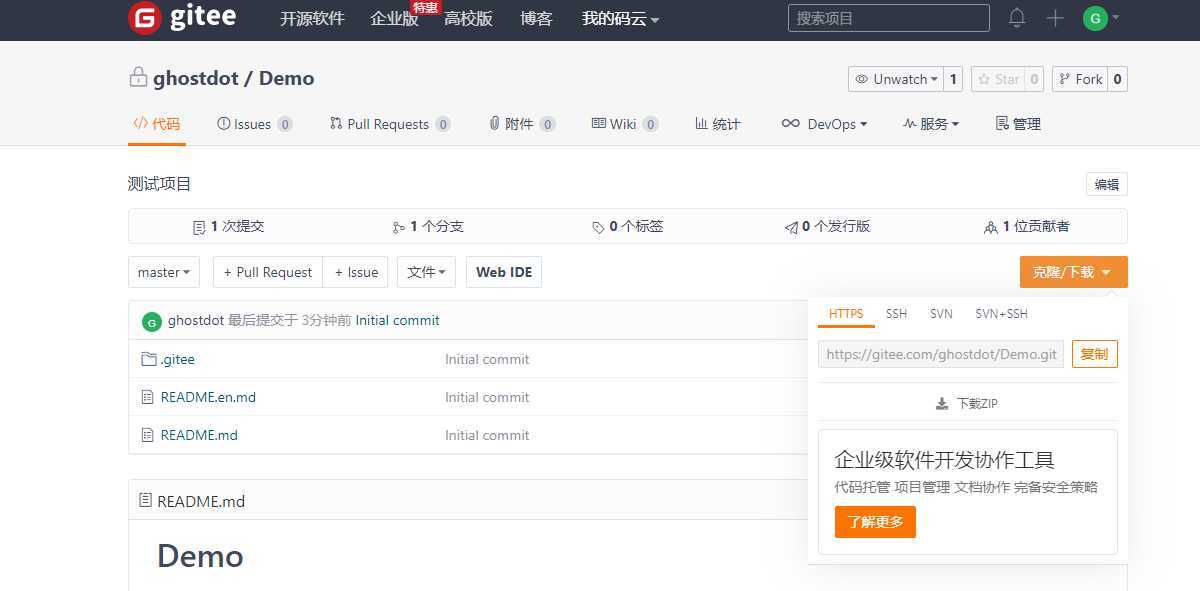Open Web IDE
The width and height of the screenshot is (1200, 591).
(x=504, y=272)
